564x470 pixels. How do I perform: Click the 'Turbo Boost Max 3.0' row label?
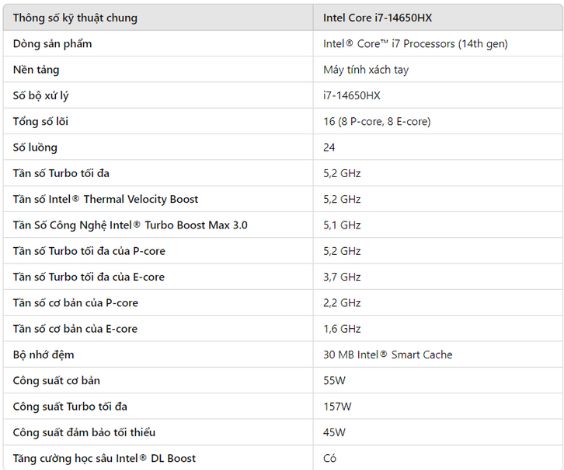(130, 225)
